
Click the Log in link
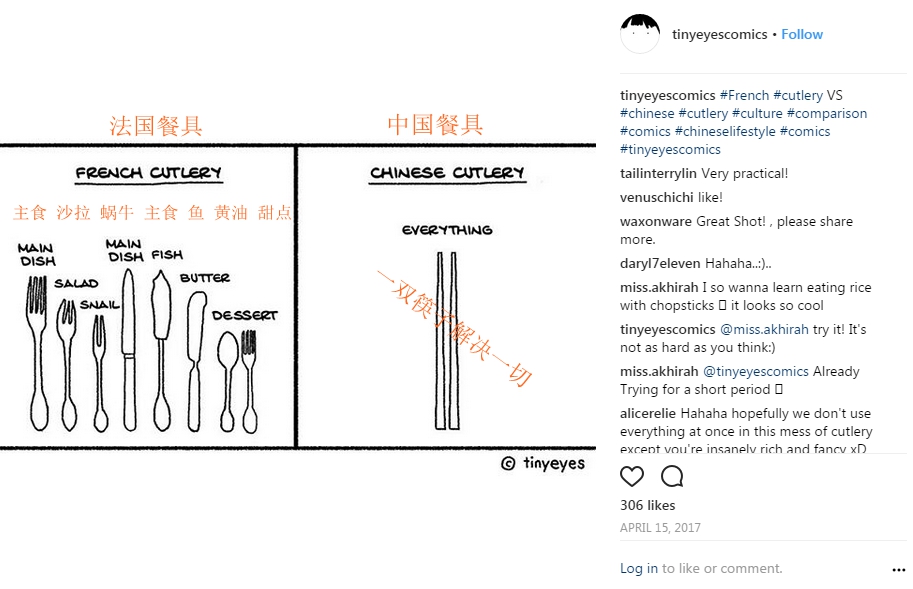(x=639, y=569)
